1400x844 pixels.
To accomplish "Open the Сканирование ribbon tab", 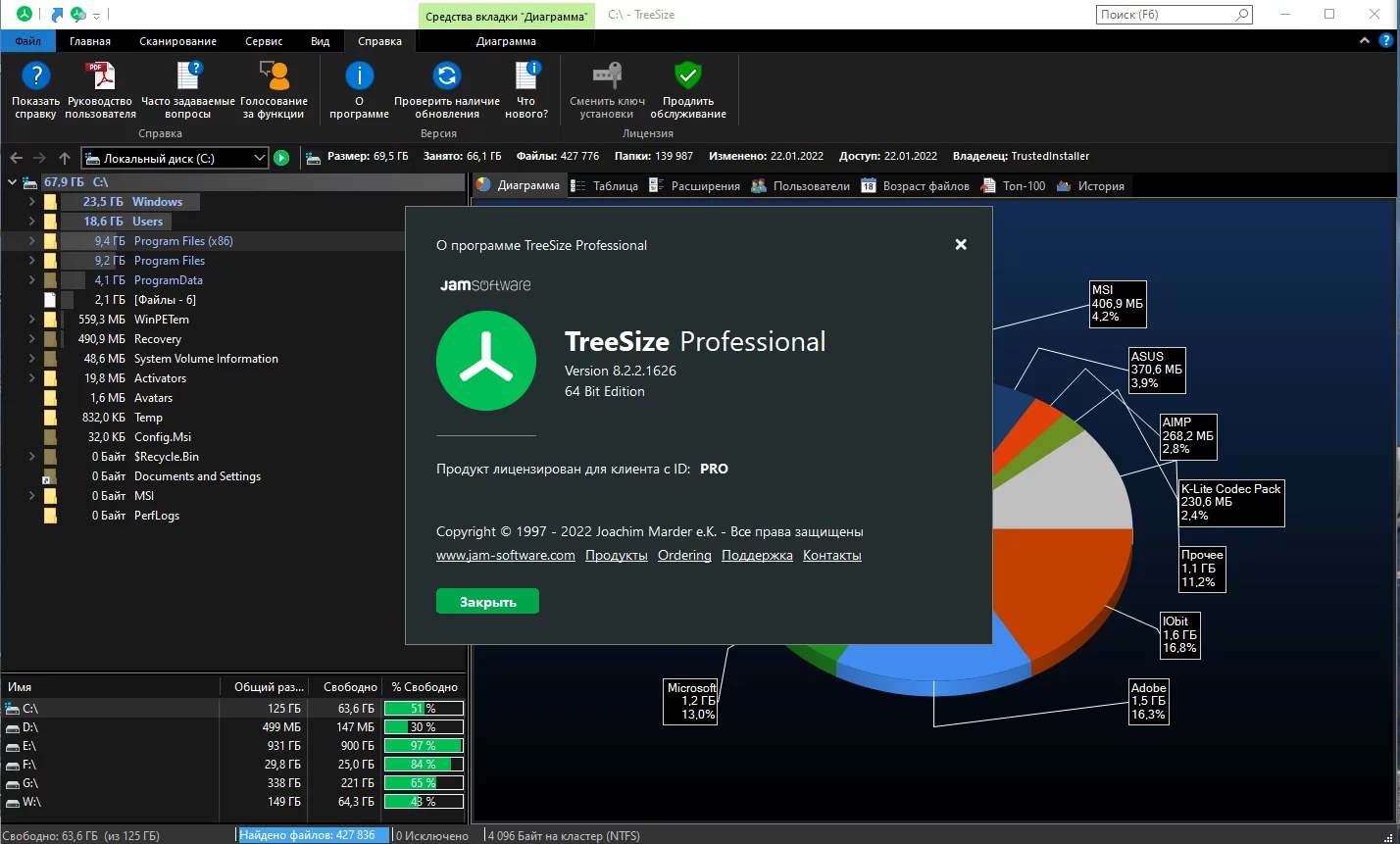I will coord(177,41).
